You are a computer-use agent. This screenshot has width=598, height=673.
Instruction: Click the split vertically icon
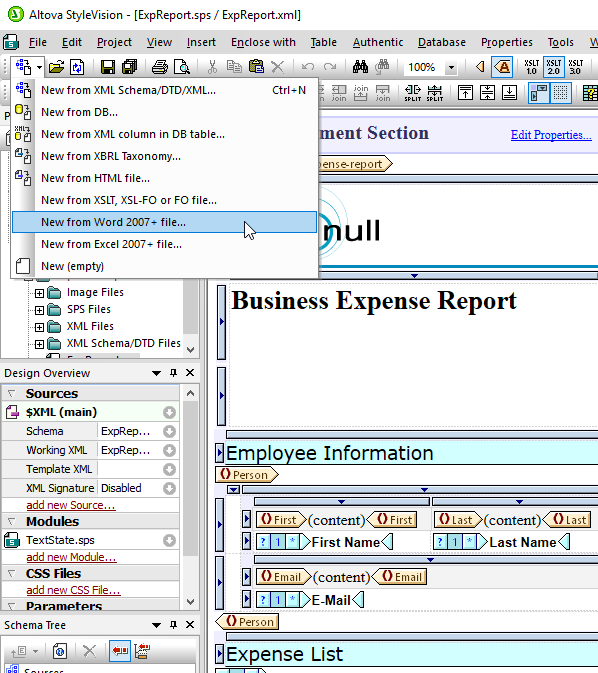click(434, 93)
